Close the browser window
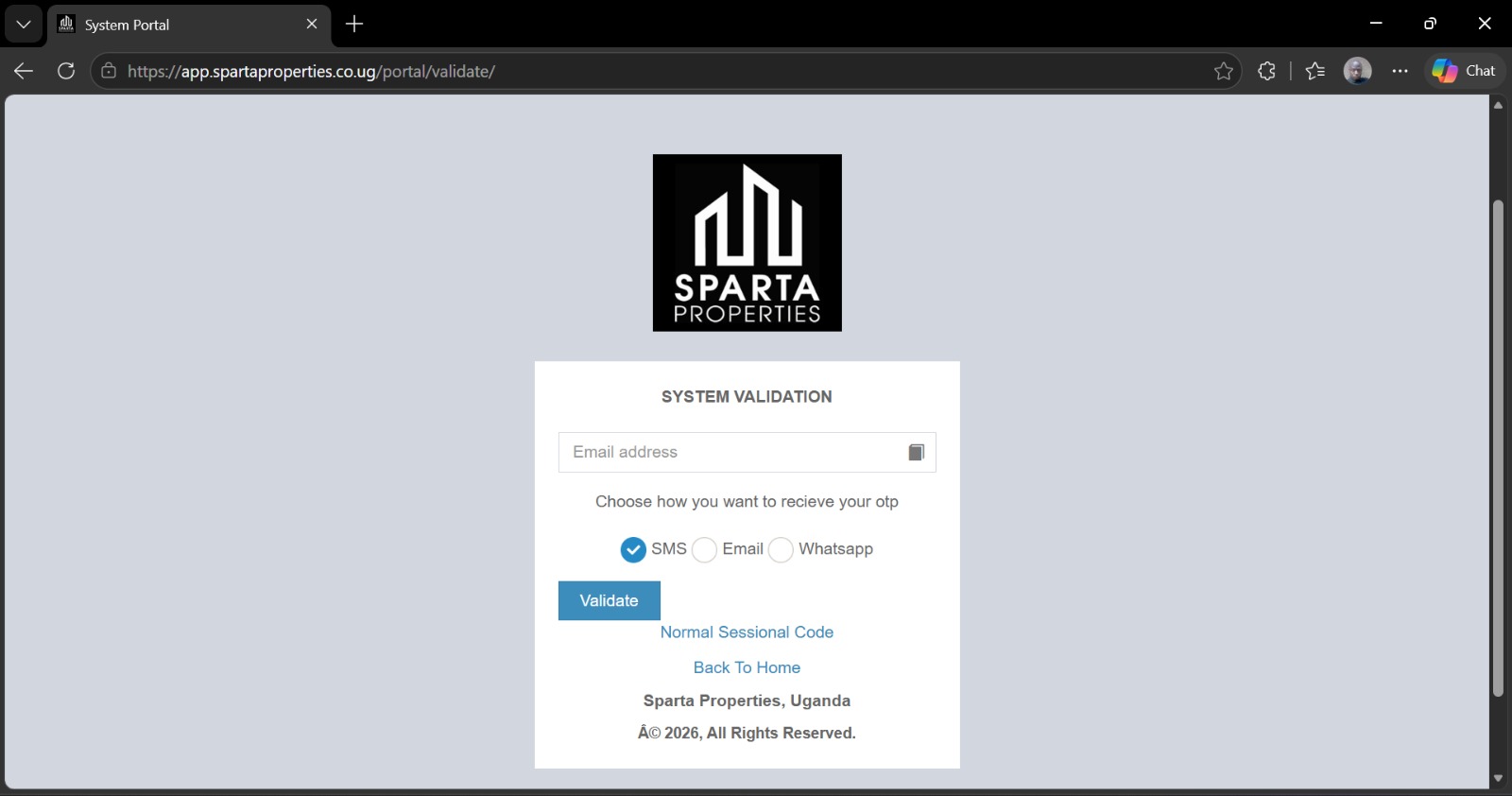 pos(1485,24)
